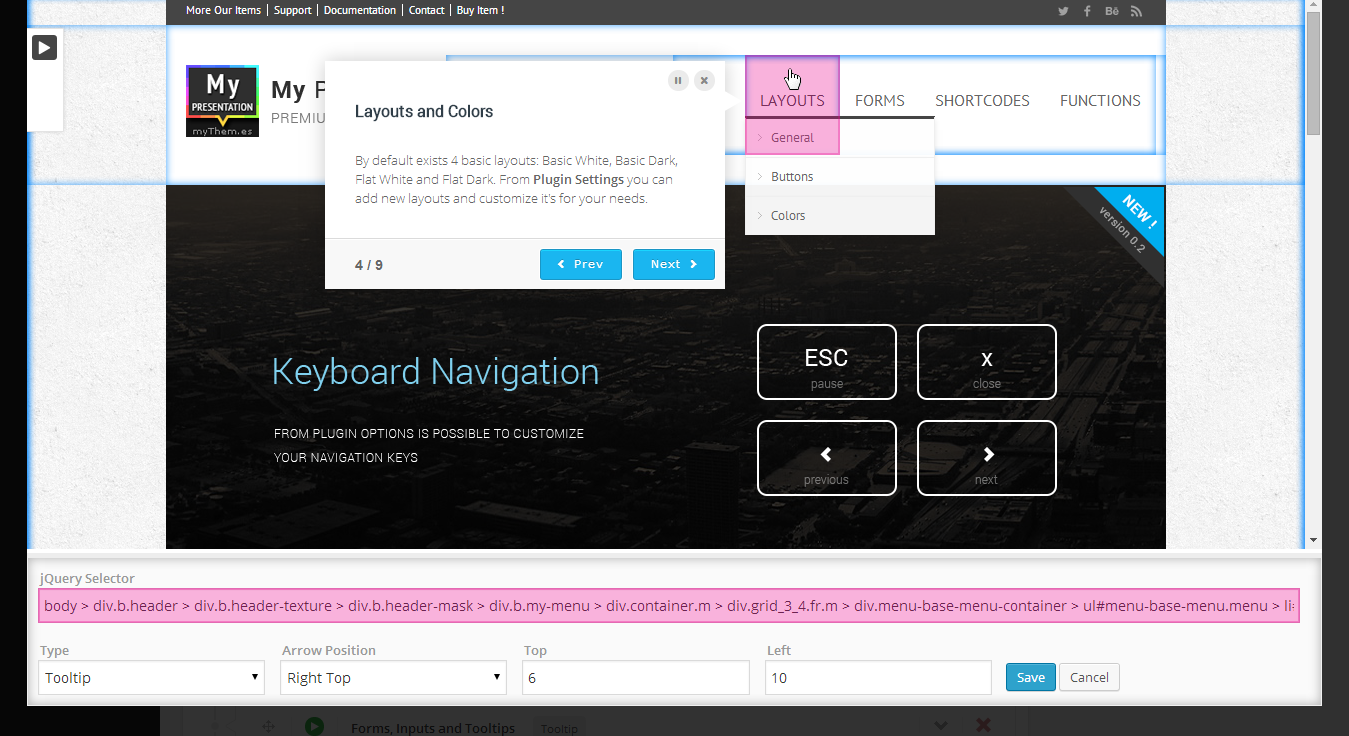Image resolution: width=1349 pixels, height=736 pixels.
Task: Open the FUNCTIONS menu
Action: coord(1100,100)
